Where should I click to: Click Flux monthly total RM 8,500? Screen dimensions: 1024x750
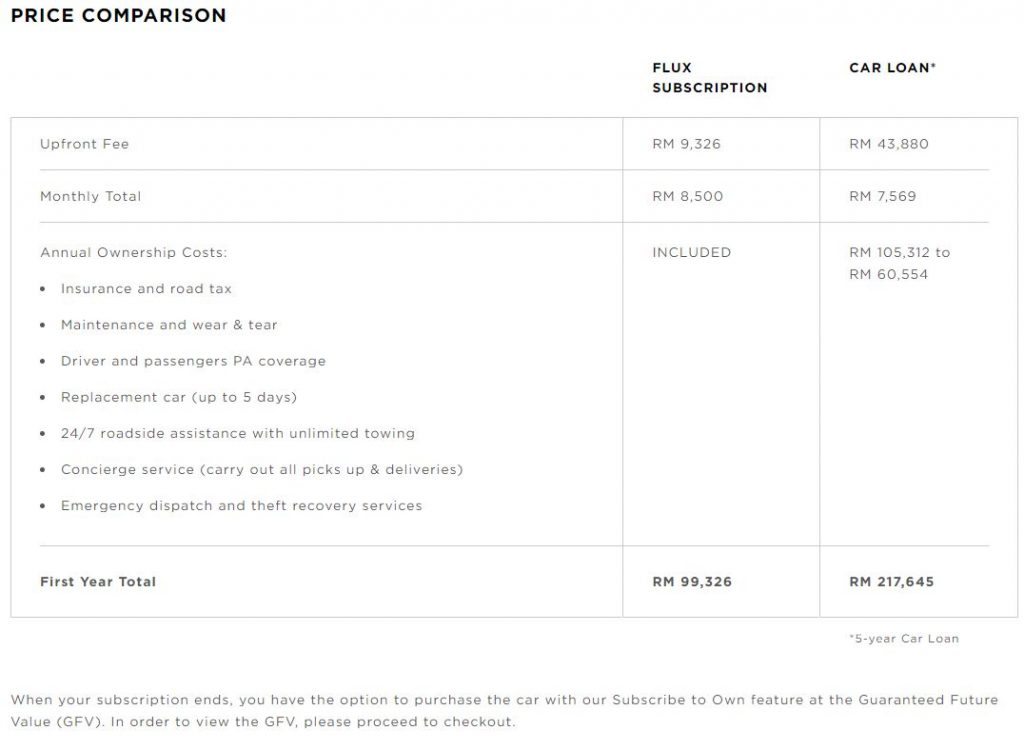(687, 196)
